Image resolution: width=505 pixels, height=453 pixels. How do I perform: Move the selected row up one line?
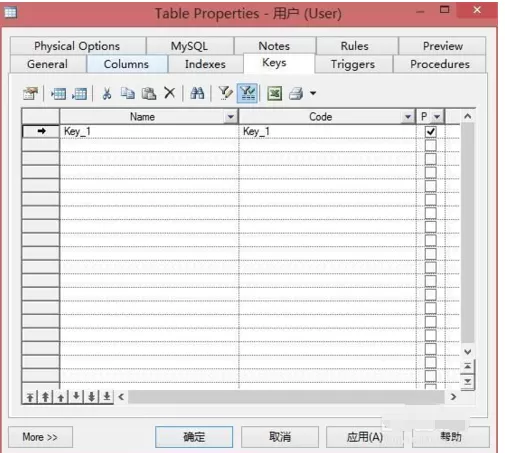61,397
